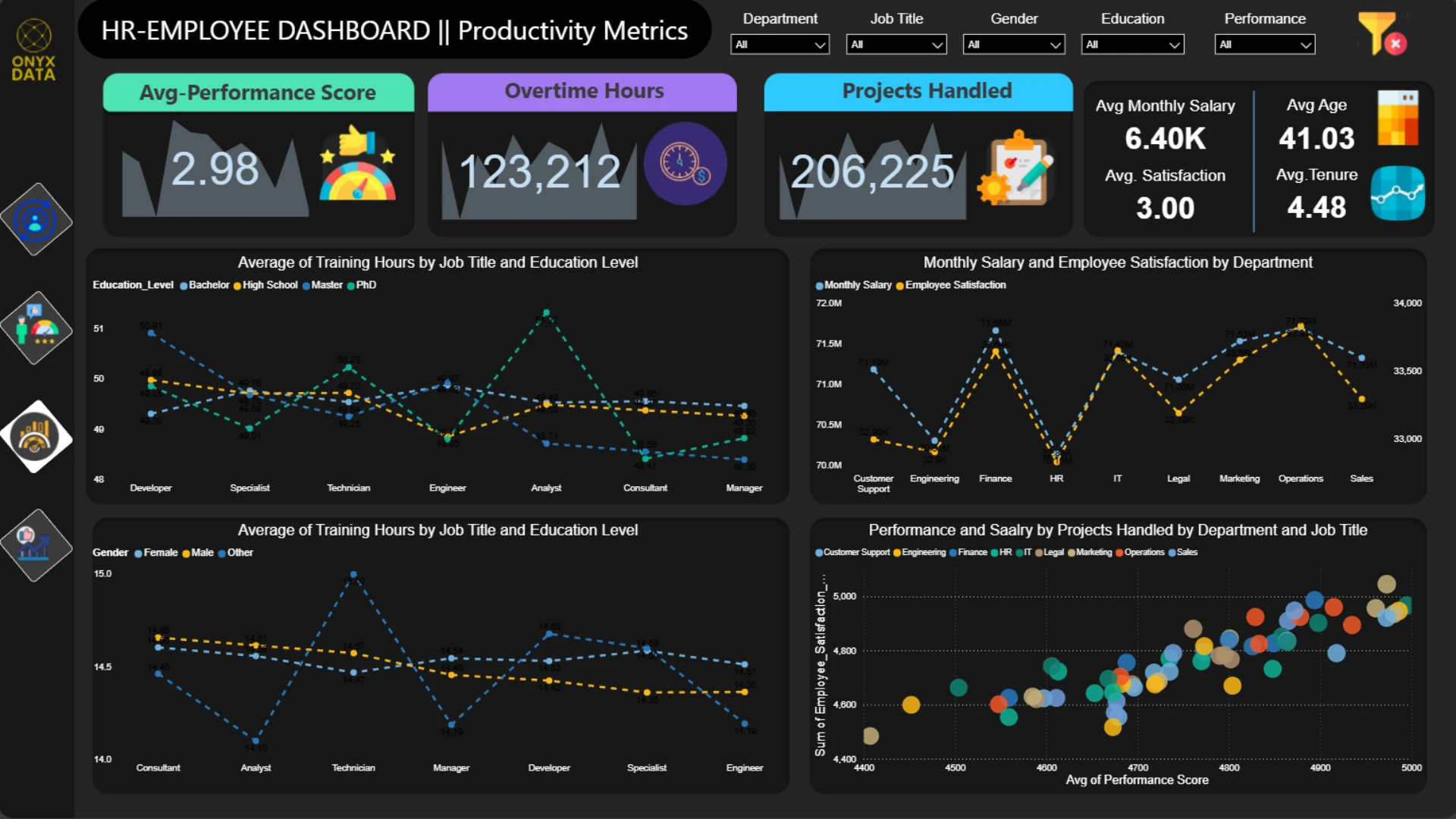
Task: Select HR in the scatter chart legend
Action: [1001, 552]
